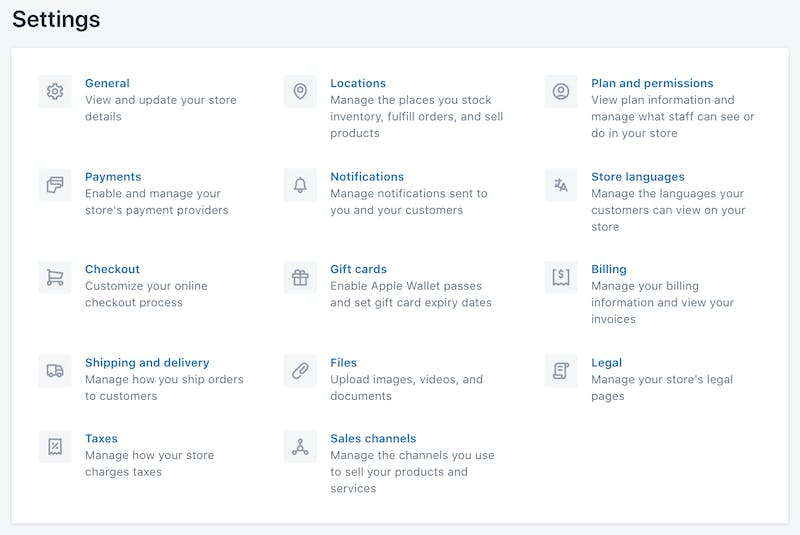Click the gift box icon for Gift cards
The image size is (800, 535).
click(x=300, y=277)
